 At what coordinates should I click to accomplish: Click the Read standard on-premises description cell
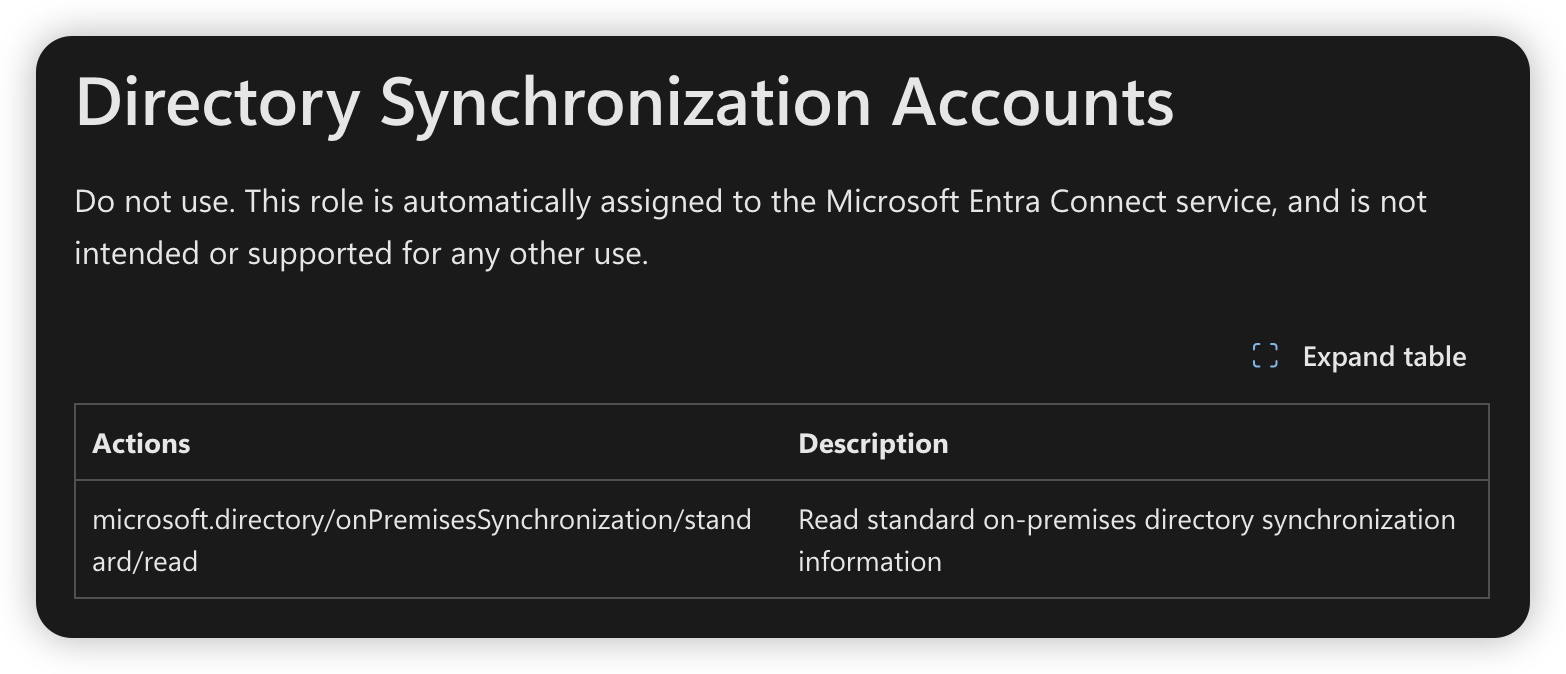click(1135, 540)
